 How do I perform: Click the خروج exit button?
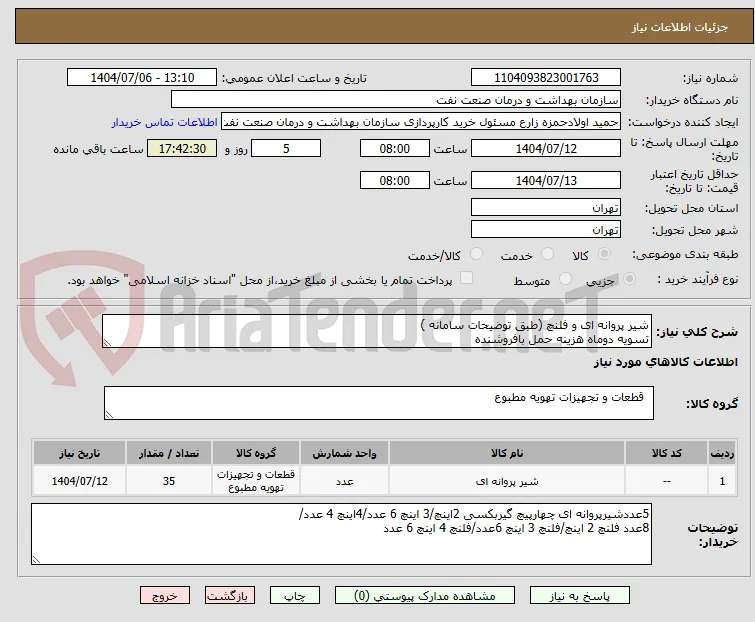click(x=165, y=596)
